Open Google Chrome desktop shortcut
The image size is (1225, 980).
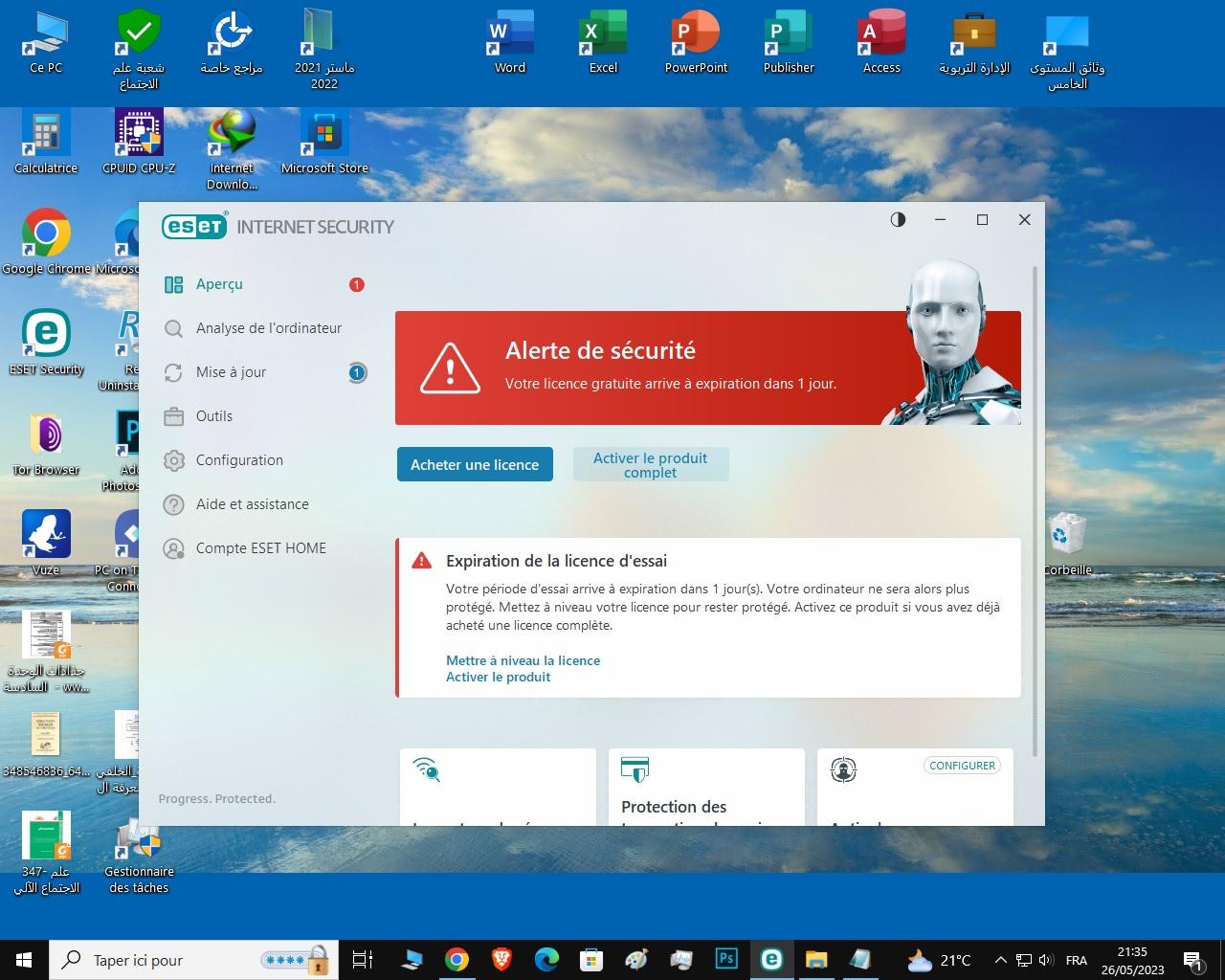46,243
